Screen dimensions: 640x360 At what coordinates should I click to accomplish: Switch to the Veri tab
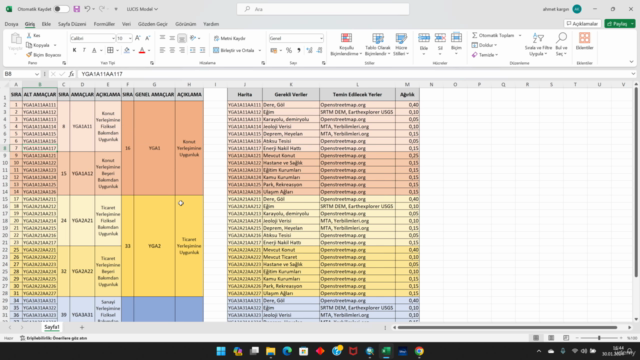[127, 24]
